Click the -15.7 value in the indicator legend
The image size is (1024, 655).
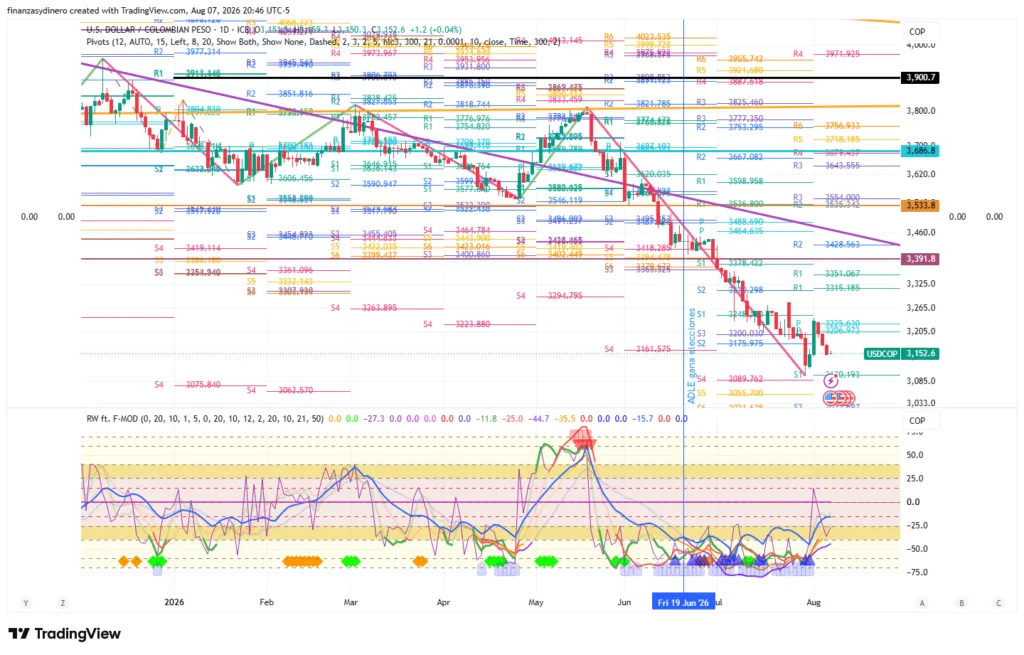(643, 419)
